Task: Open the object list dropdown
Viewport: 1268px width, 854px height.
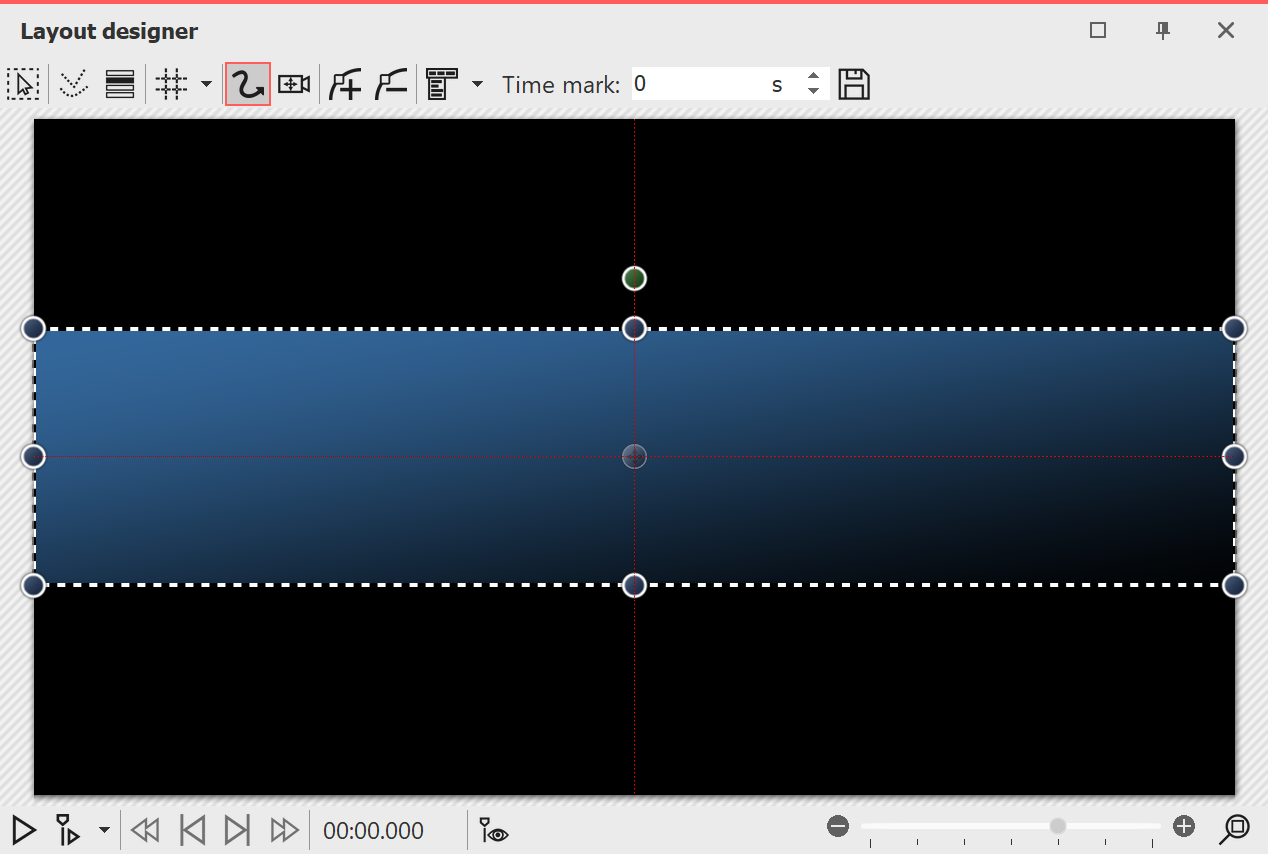Action: click(478, 84)
